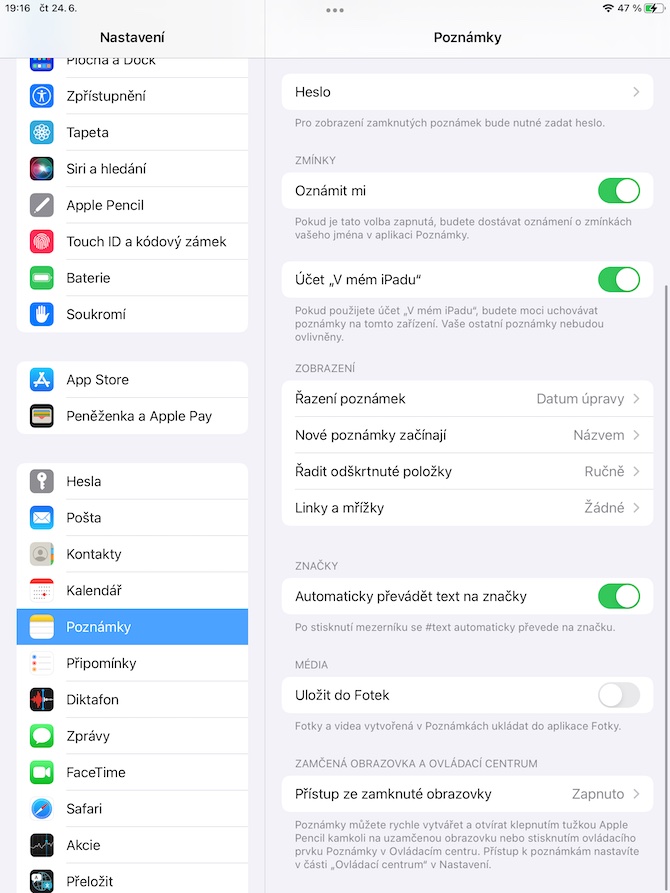The image size is (670, 893).
Task: Toggle the Účet „V mém iPadu“ switch
Action: (x=619, y=280)
